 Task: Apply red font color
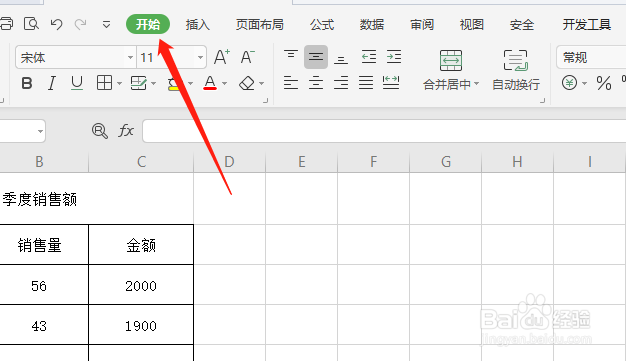point(210,83)
